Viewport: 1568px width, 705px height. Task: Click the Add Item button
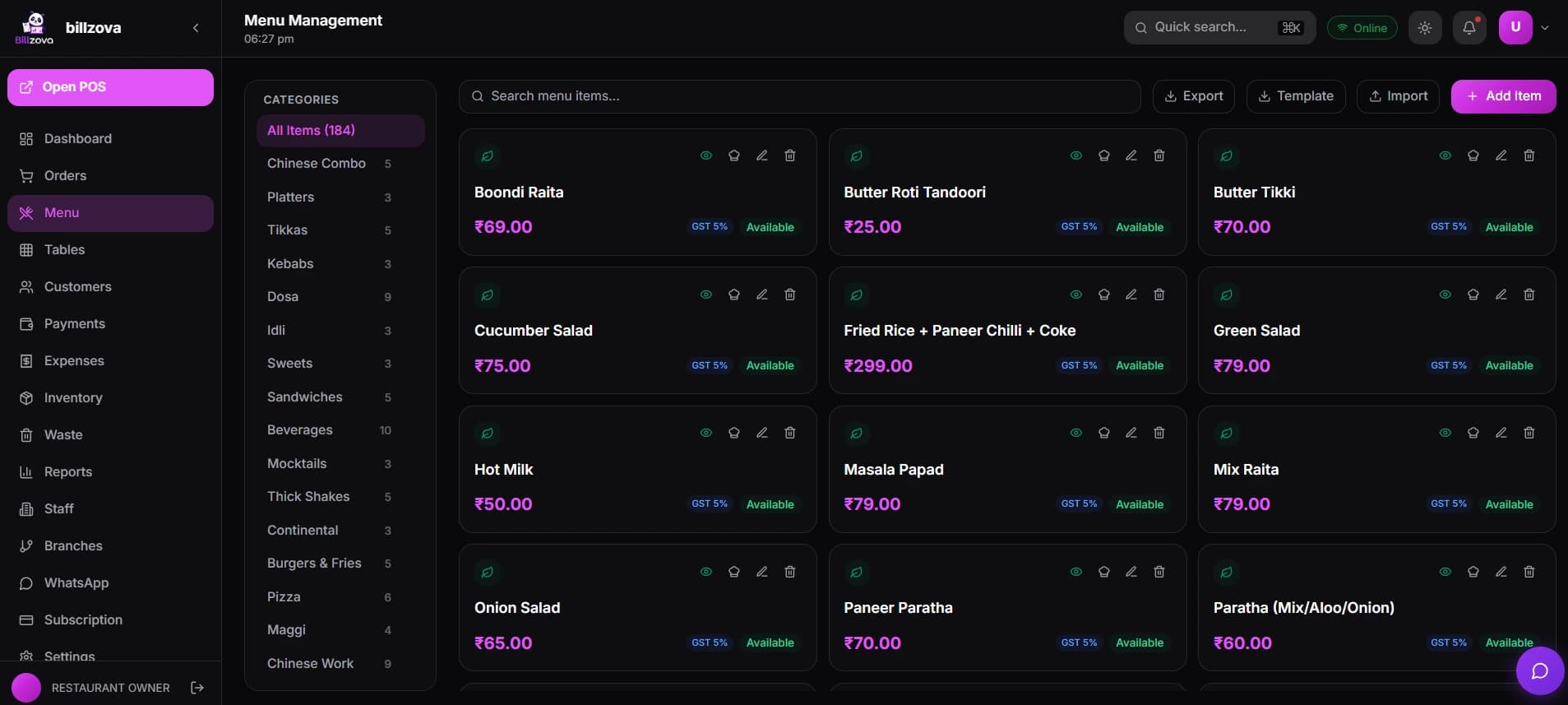(1503, 96)
